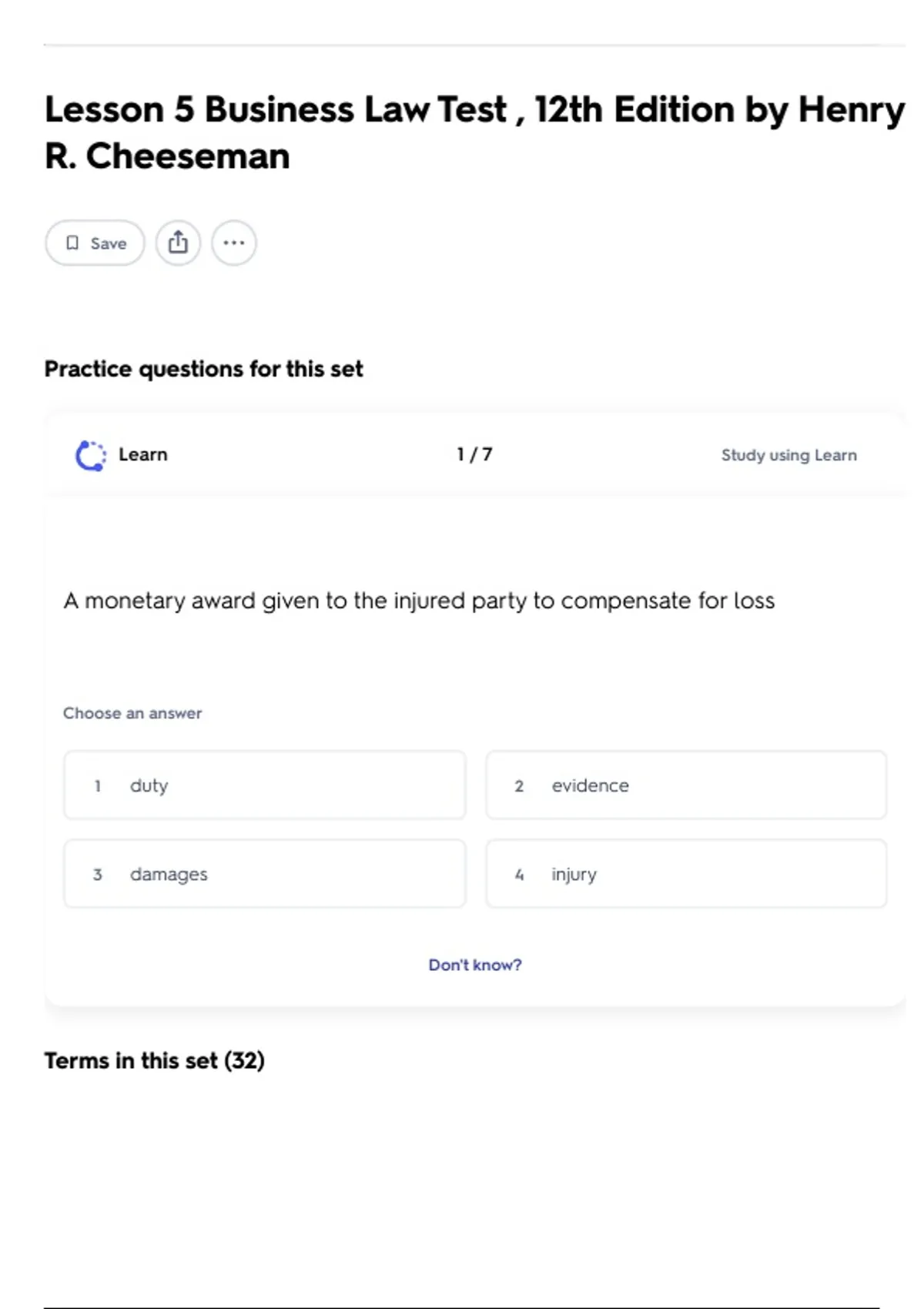The image size is (924, 1309).
Task: Choose "damages" as the answer
Action: [x=265, y=874]
